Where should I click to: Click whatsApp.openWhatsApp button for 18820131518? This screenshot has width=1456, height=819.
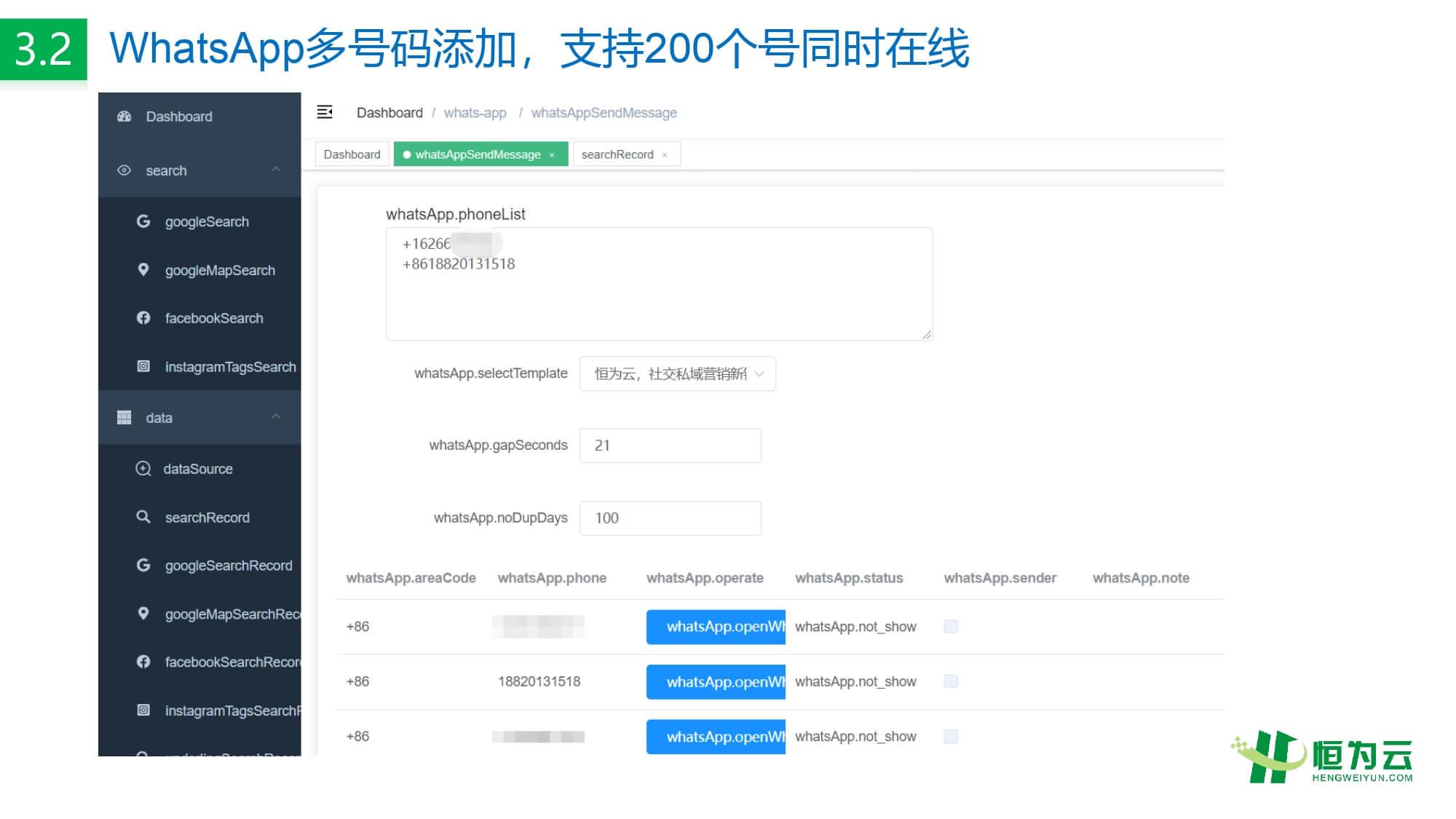[716, 682]
